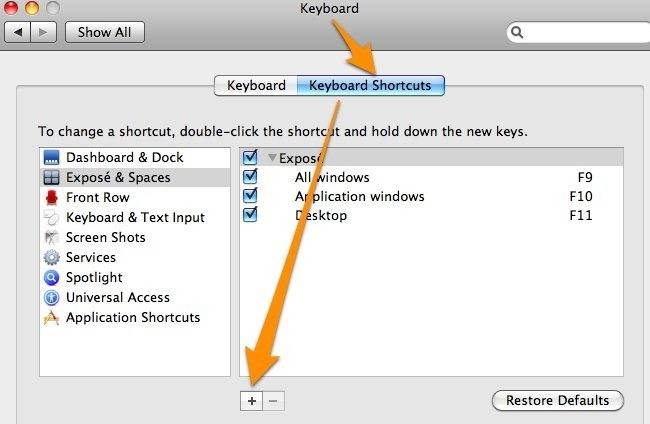Select the Dashboard & Dock icon
Viewport: 650px width, 424px height.
[51, 157]
